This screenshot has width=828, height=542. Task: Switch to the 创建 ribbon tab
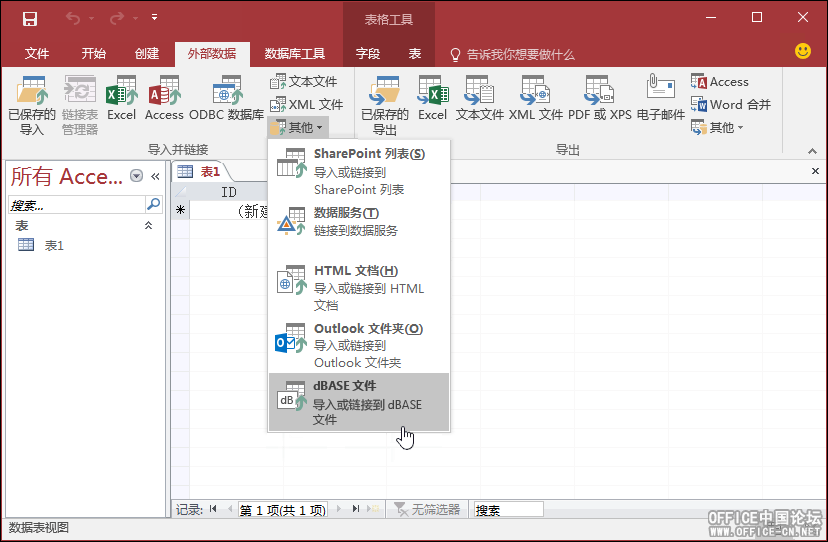click(147, 53)
